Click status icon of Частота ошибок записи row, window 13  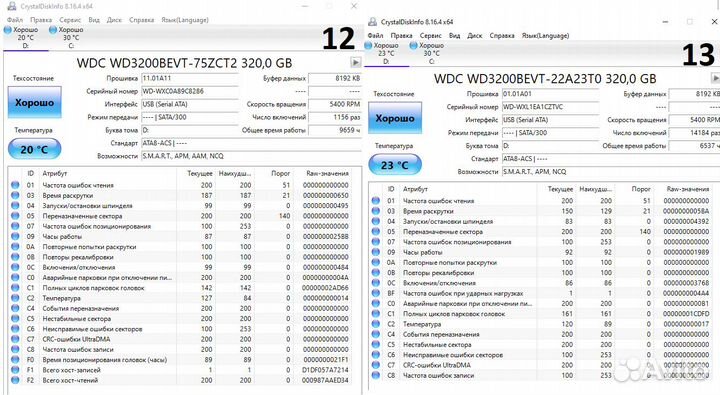[x=376, y=375]
